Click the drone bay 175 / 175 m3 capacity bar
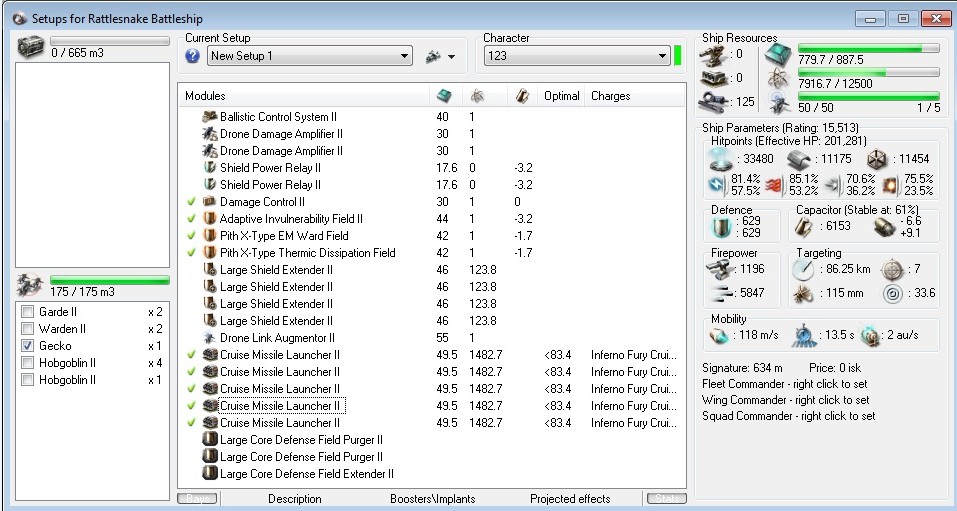This screenshot has height=511, width=957. pyautogui.click(x=110, y=280)
